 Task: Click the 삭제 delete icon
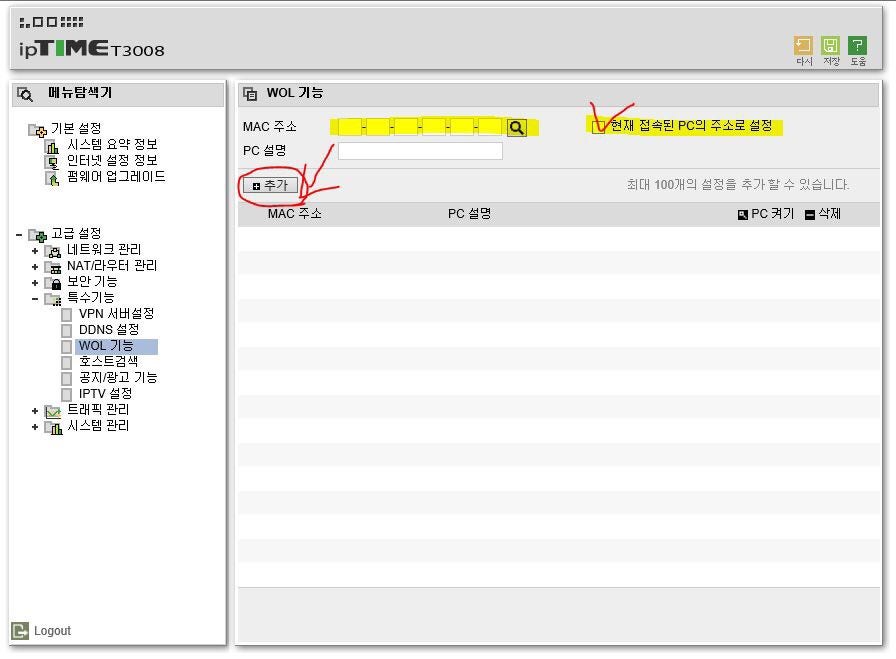[x=810, y=215]
